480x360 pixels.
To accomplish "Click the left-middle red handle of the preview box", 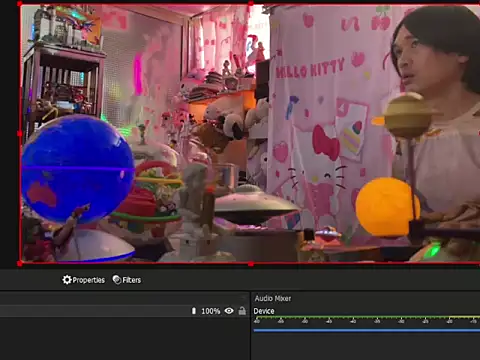I will [x=20, y=134].
